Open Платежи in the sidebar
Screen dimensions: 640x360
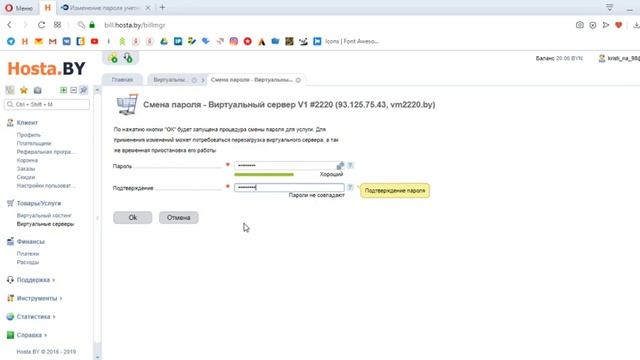click(x=28, y=254)
